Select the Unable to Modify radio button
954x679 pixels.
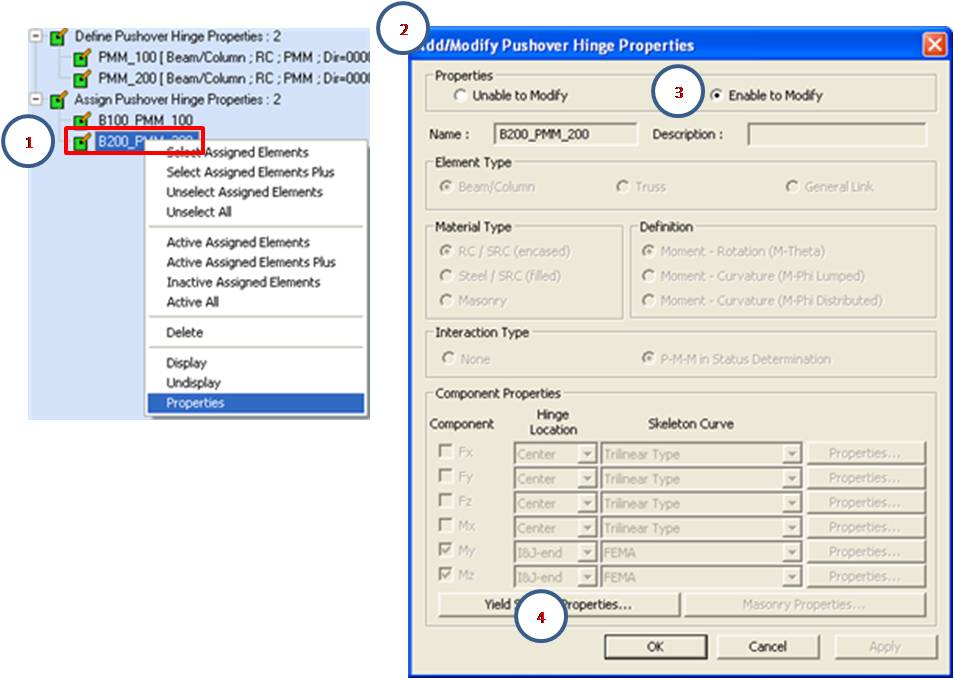point(460,96)
